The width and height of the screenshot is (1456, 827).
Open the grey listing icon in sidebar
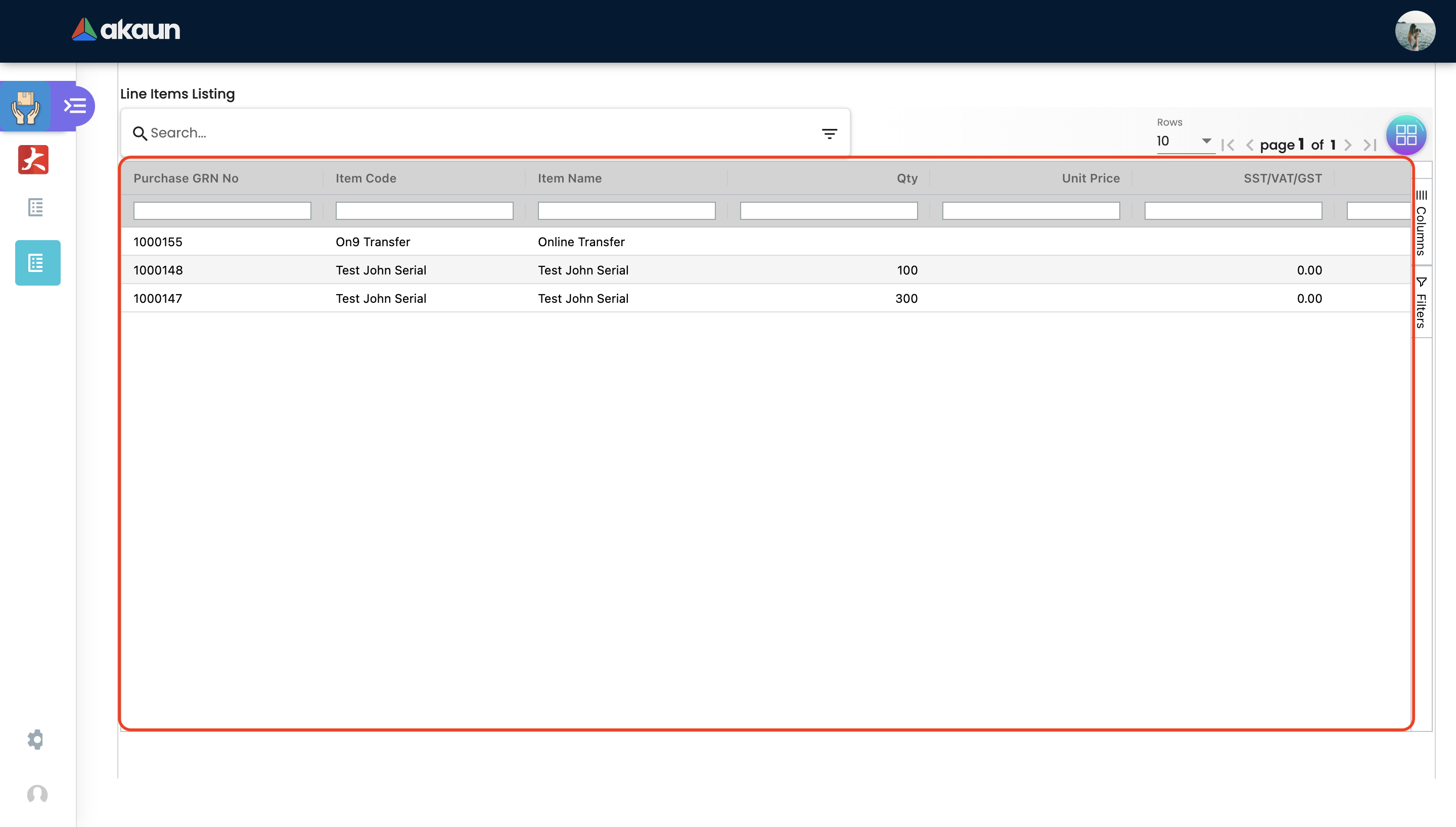point(36,207)
